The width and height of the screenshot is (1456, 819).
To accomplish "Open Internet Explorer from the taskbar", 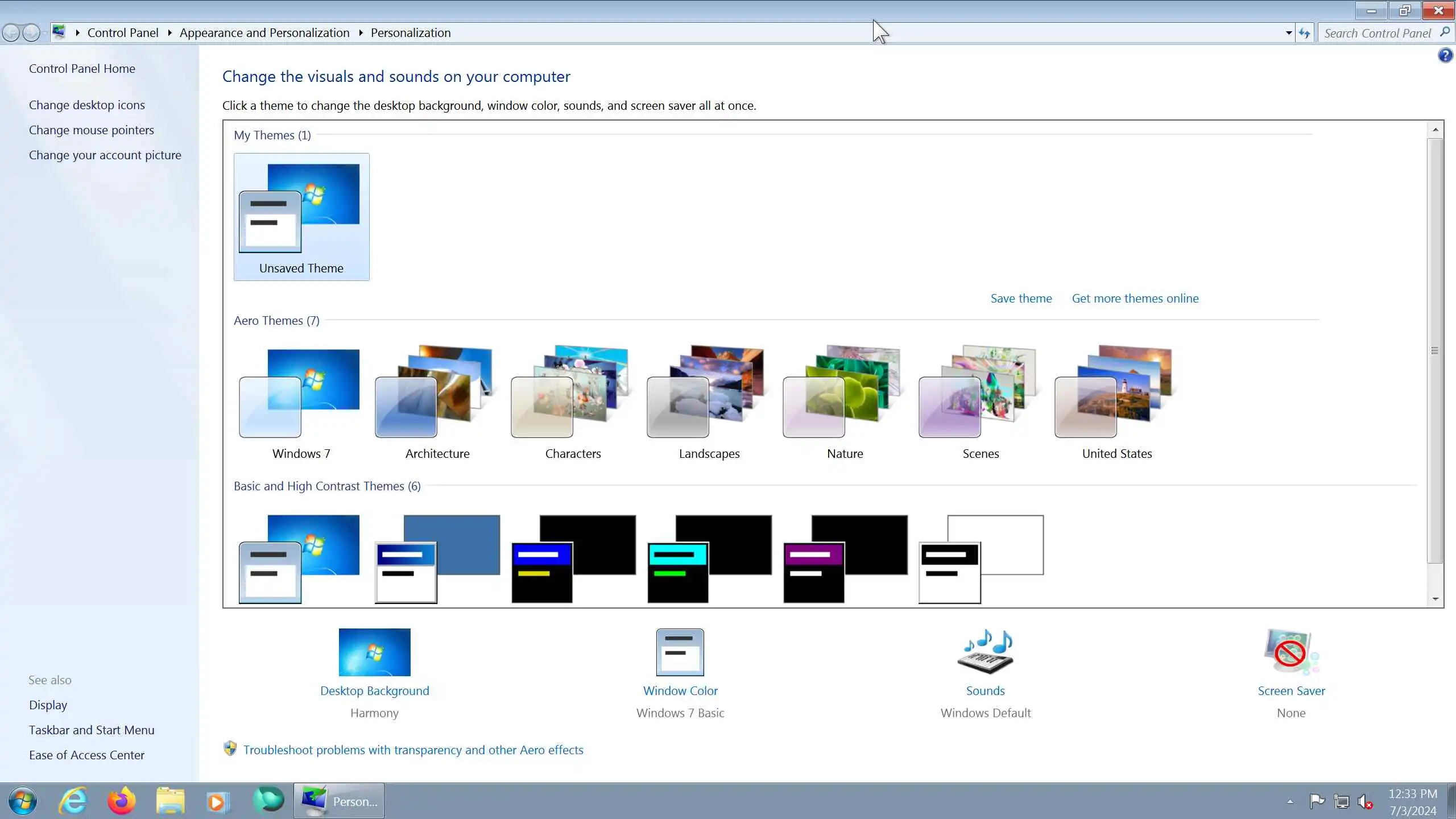I will click(x=73, y=801).
